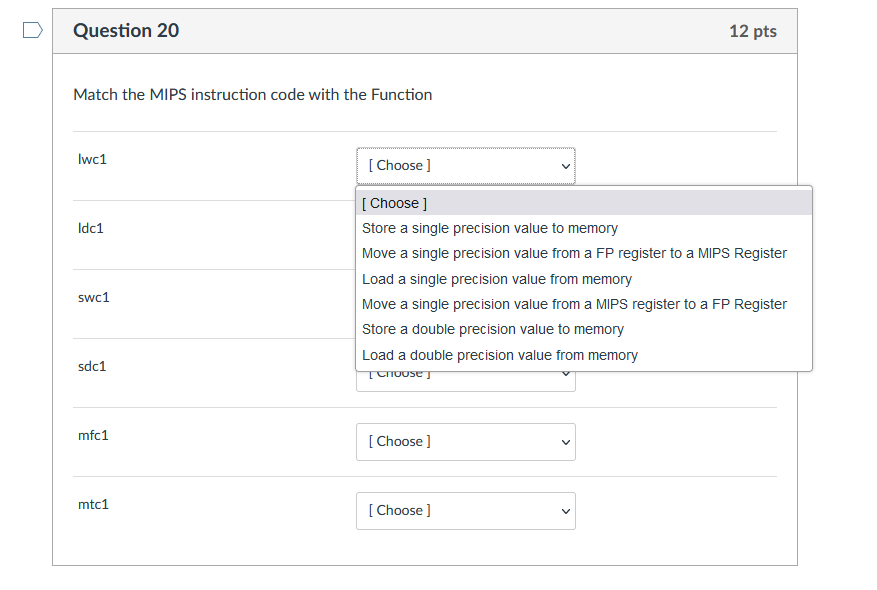The width and height of the screenshot is (877, 590).
Task: Choose the FP register to MIPS Register option
Action: coord(573,253)
